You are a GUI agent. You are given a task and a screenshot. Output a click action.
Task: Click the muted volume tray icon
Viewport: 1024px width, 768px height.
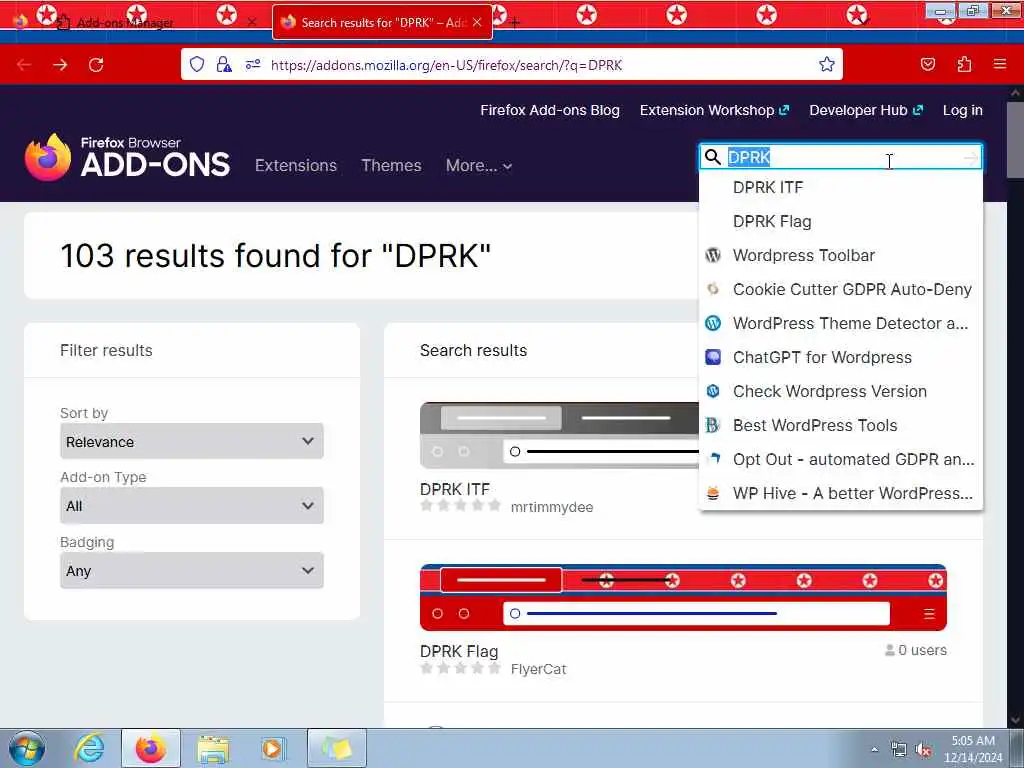point(923,750)
